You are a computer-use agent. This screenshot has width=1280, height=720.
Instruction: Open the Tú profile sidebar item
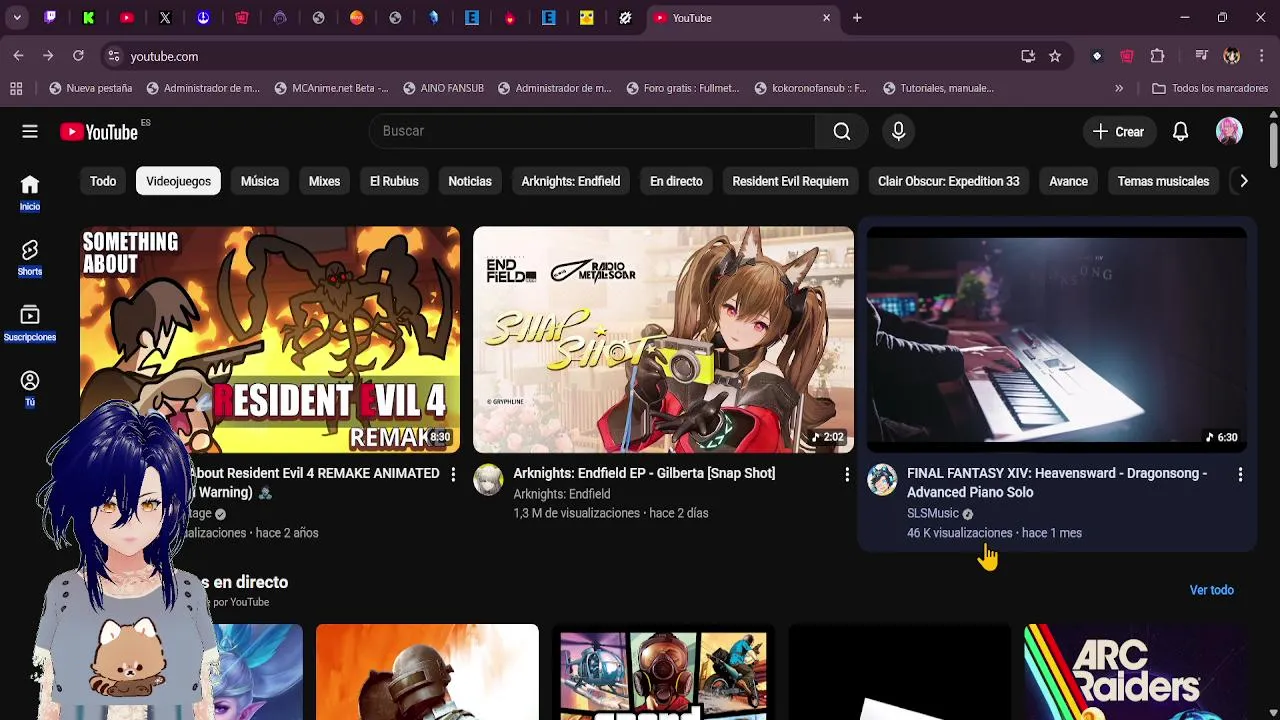click(30, 388)
